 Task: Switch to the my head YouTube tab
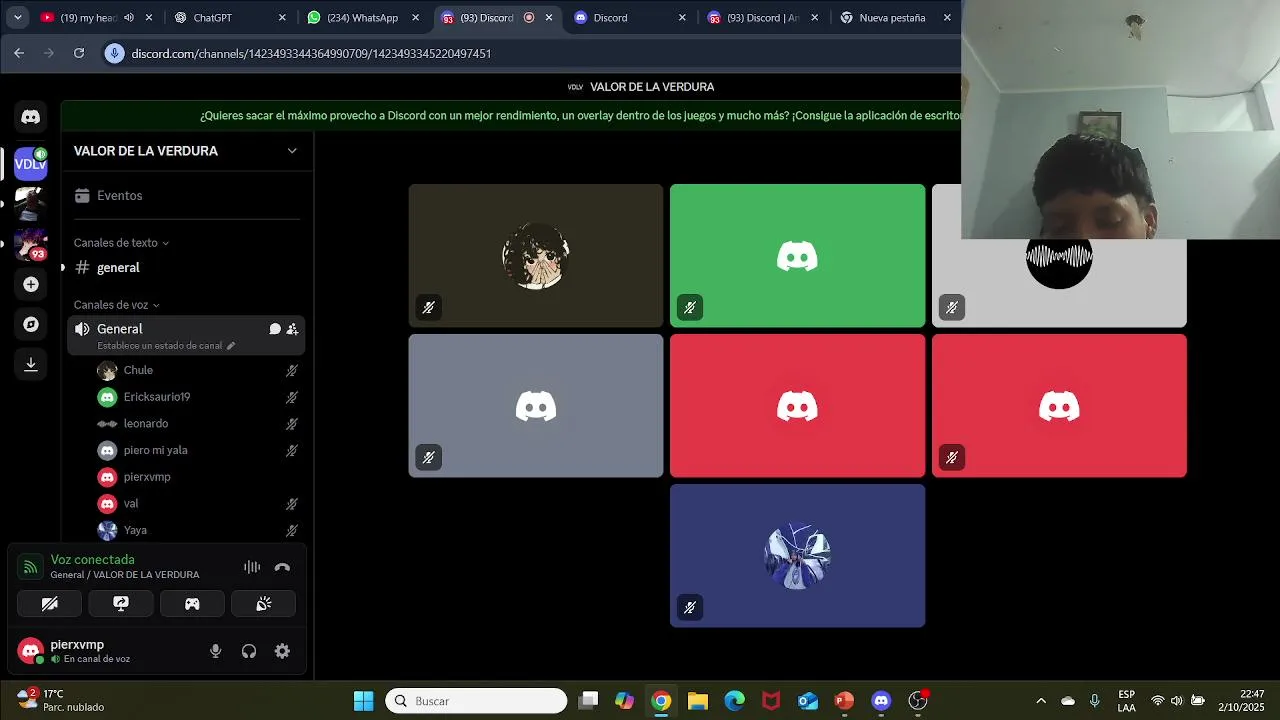point(88,18)
